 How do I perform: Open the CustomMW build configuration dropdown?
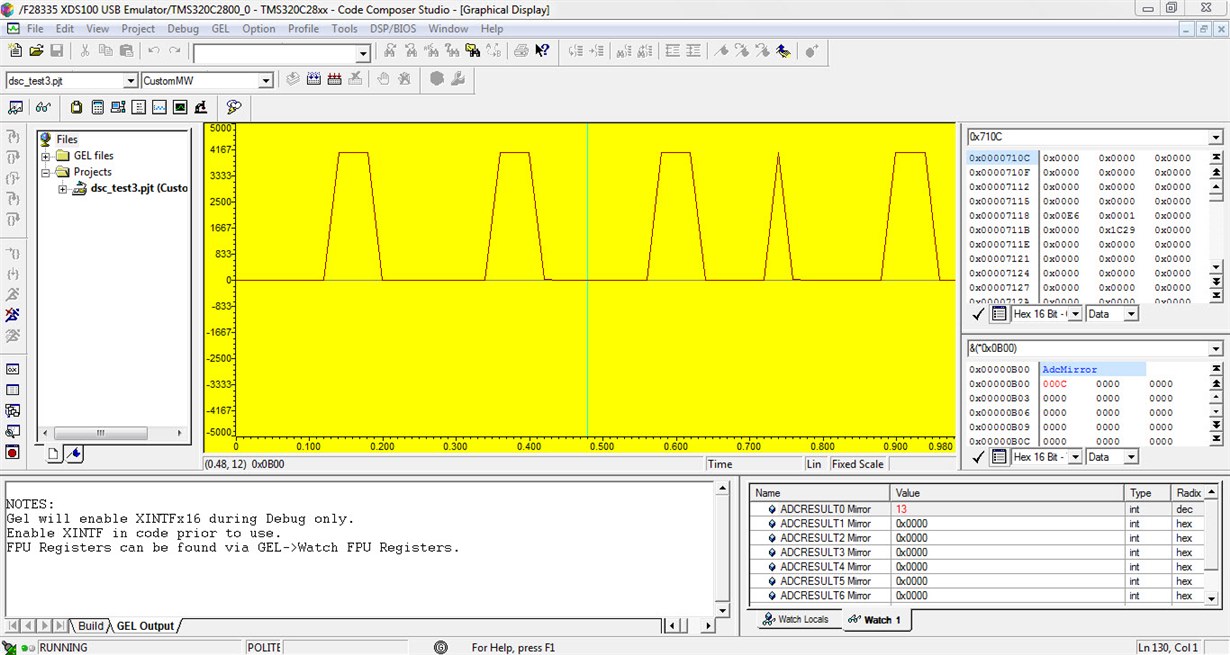(265, 79)
